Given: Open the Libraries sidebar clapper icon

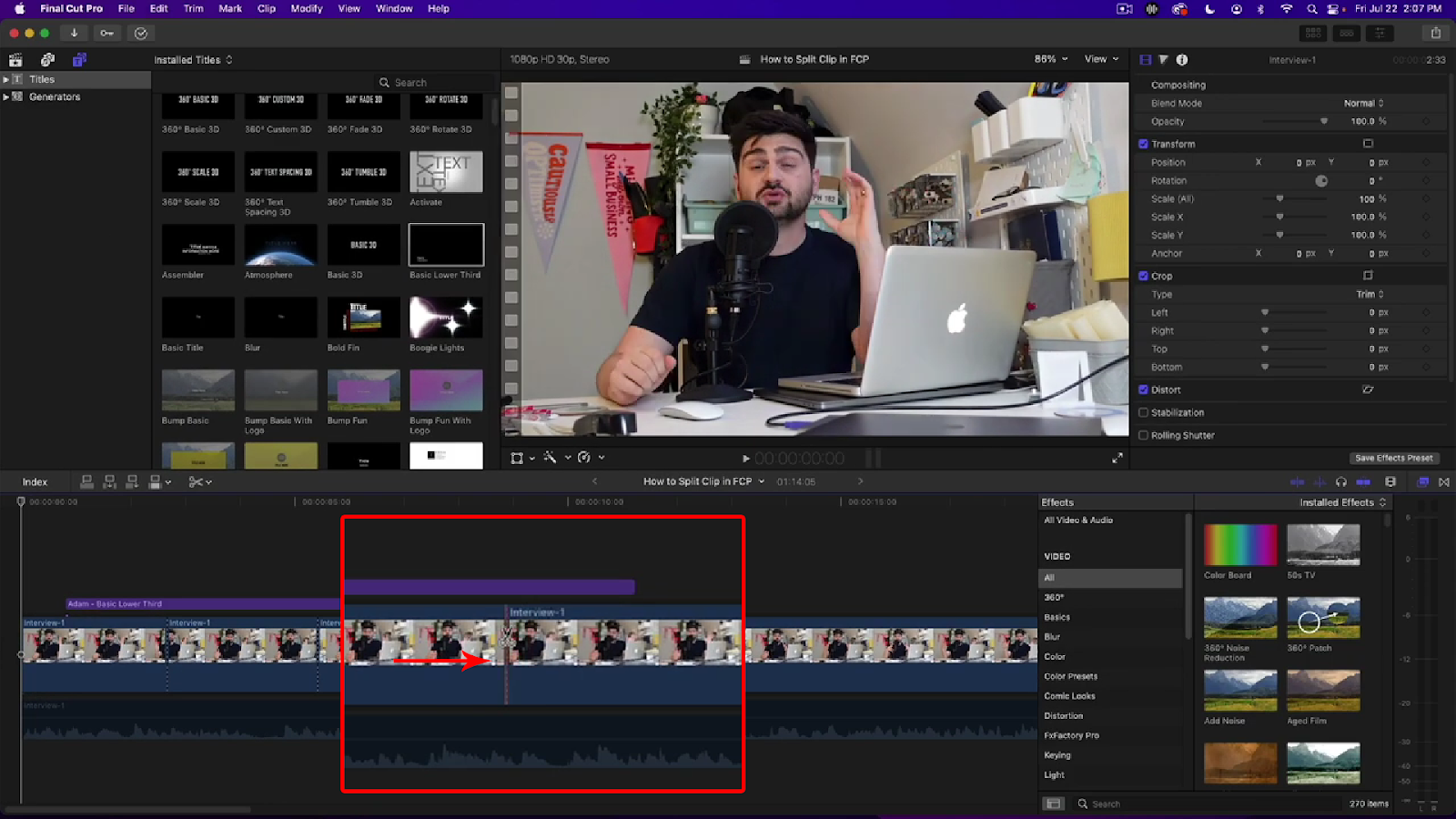Looking at the screenshot, I should (x=15, y=60).
